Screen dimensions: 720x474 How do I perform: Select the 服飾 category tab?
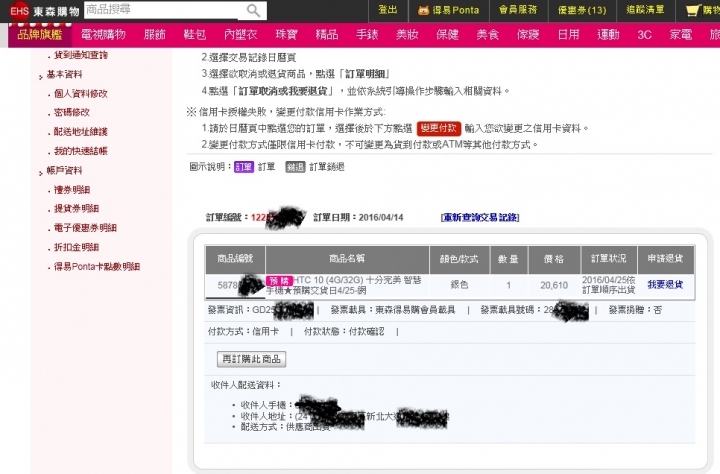(154, 34)
